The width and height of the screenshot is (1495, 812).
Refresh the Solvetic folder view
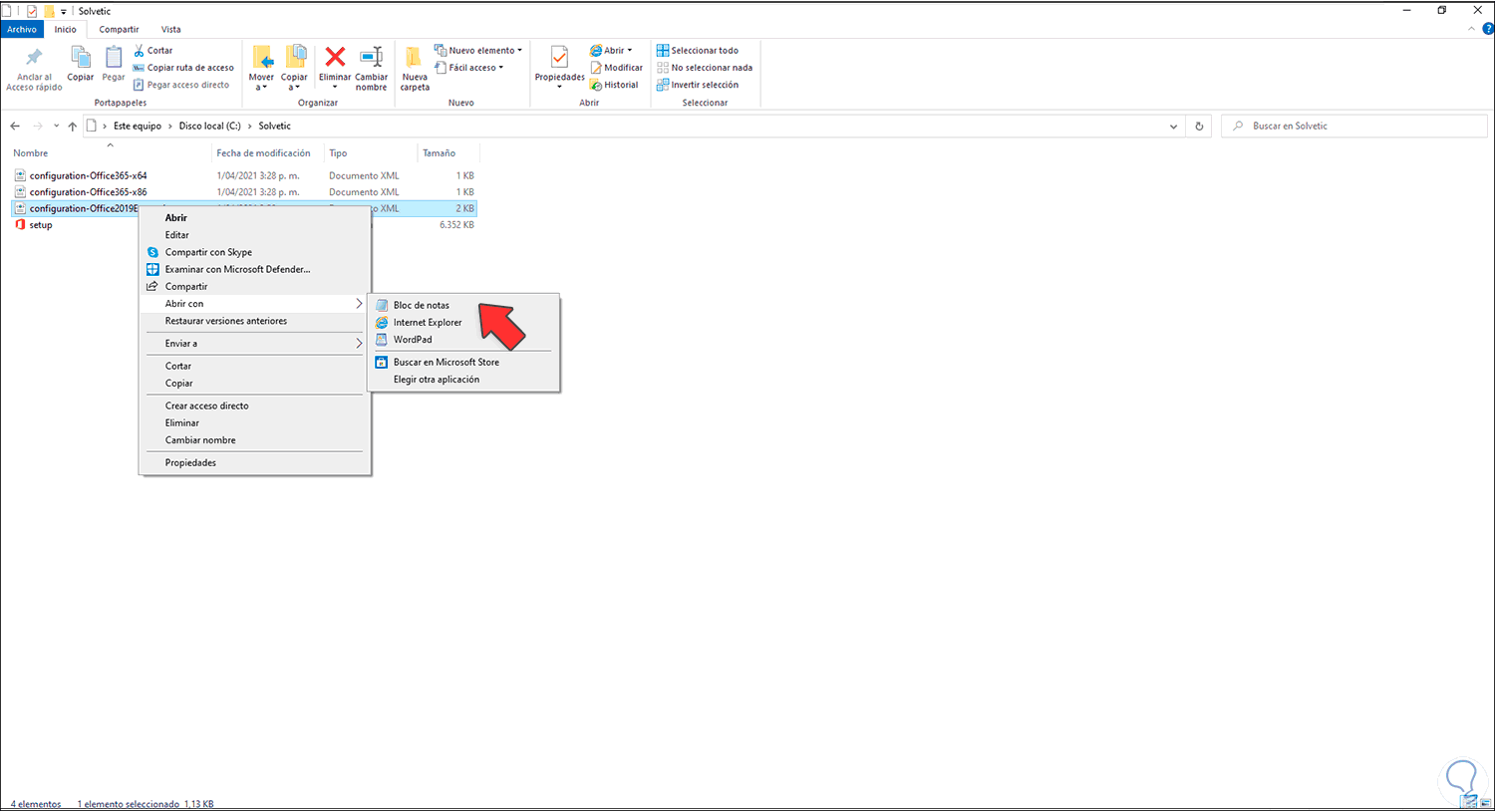click(x=1199, y=127)
